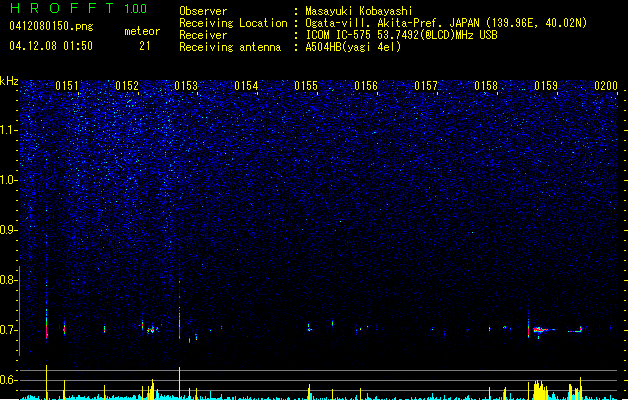Click the Receiving antenna label
This screenshot has height=400, width=629.
click(230, 47)
